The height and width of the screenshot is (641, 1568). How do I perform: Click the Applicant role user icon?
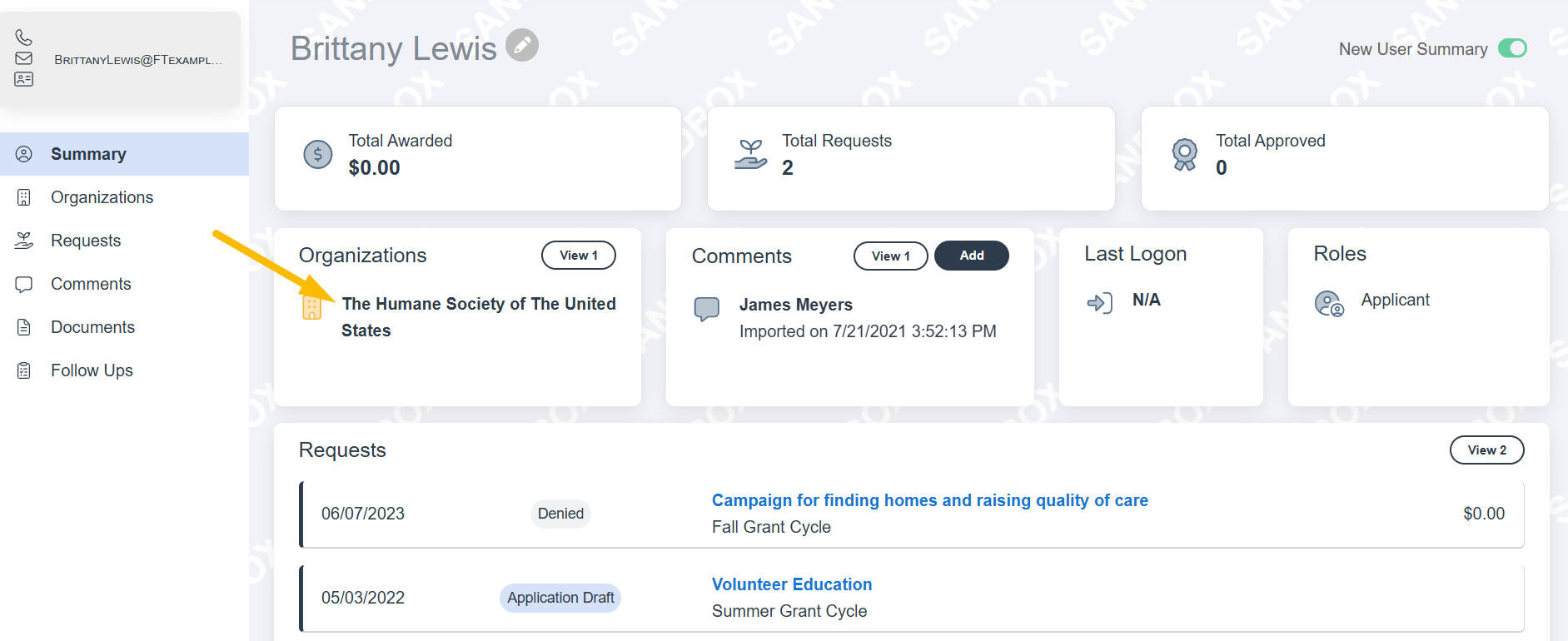1329,303
